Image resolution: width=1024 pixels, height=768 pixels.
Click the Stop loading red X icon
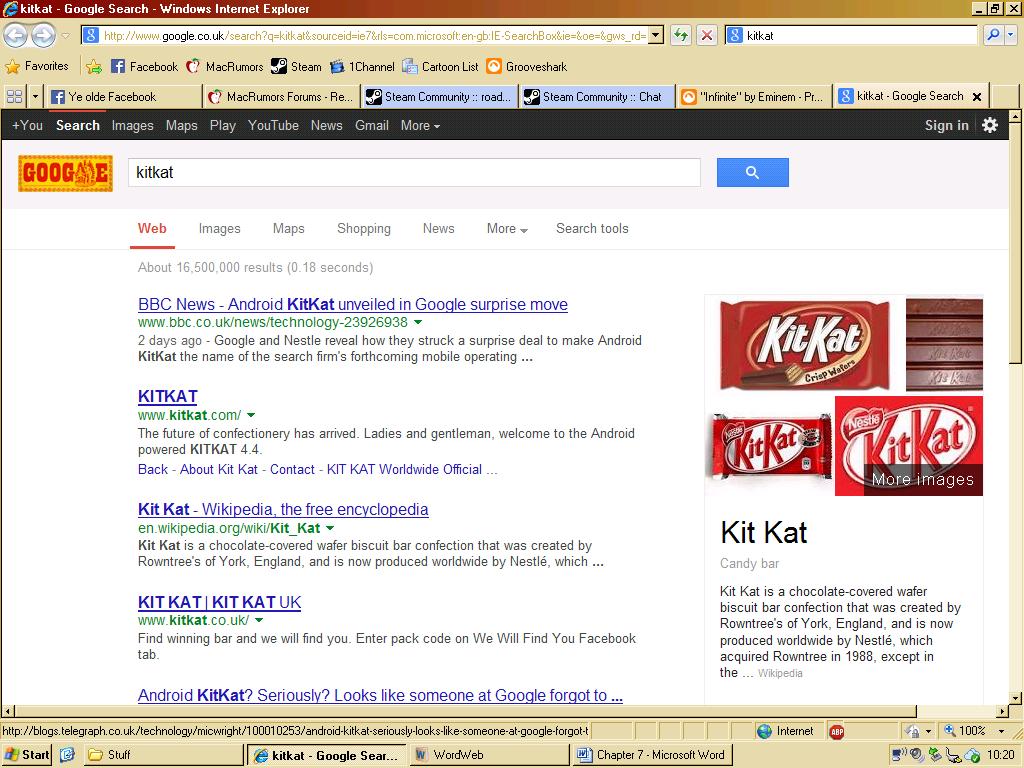pyautogui.click(x=707, y=35)
